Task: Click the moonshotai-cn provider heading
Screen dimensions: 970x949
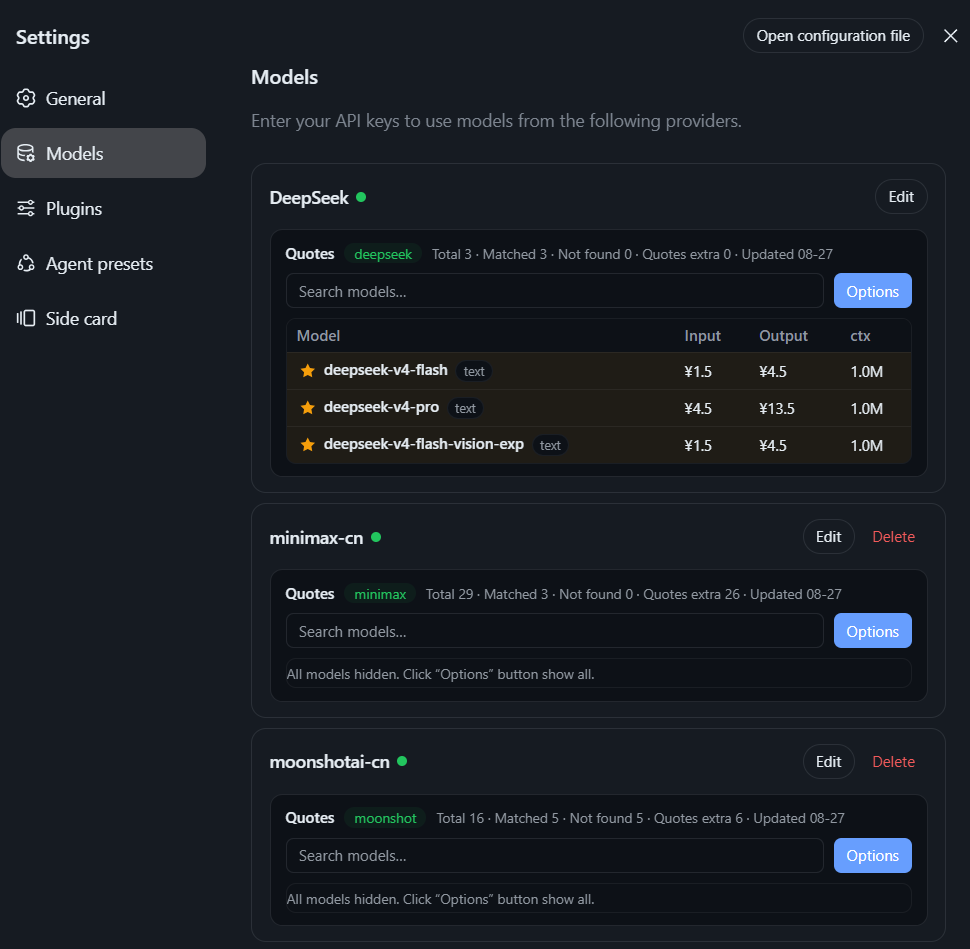Action: tap(330, 762)
